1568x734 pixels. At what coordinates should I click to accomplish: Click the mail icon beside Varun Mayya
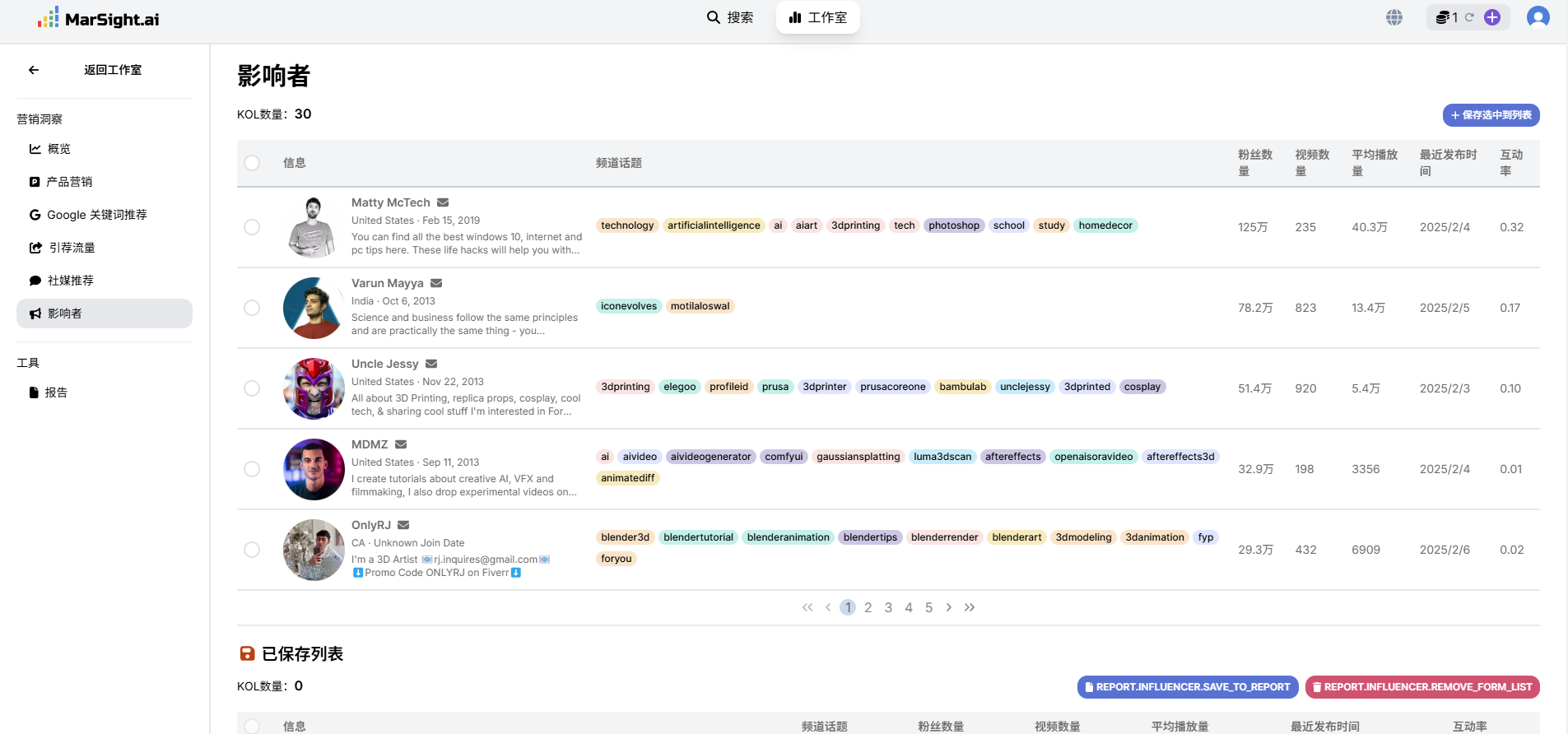(436, 283)
